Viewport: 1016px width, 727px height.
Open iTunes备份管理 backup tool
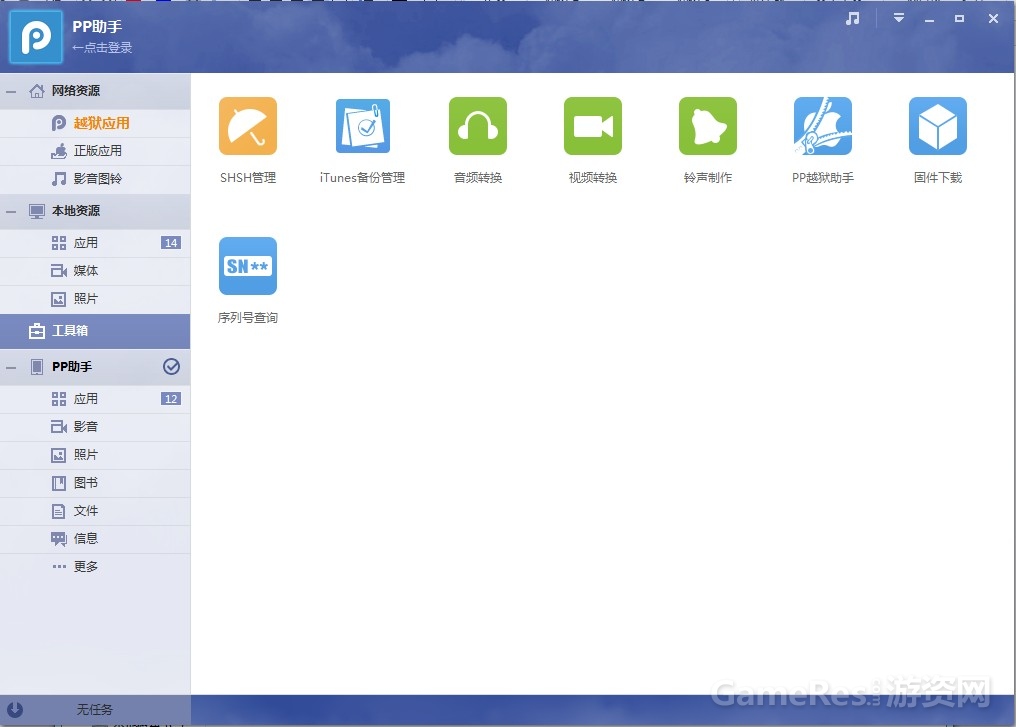tap(363, 126)
